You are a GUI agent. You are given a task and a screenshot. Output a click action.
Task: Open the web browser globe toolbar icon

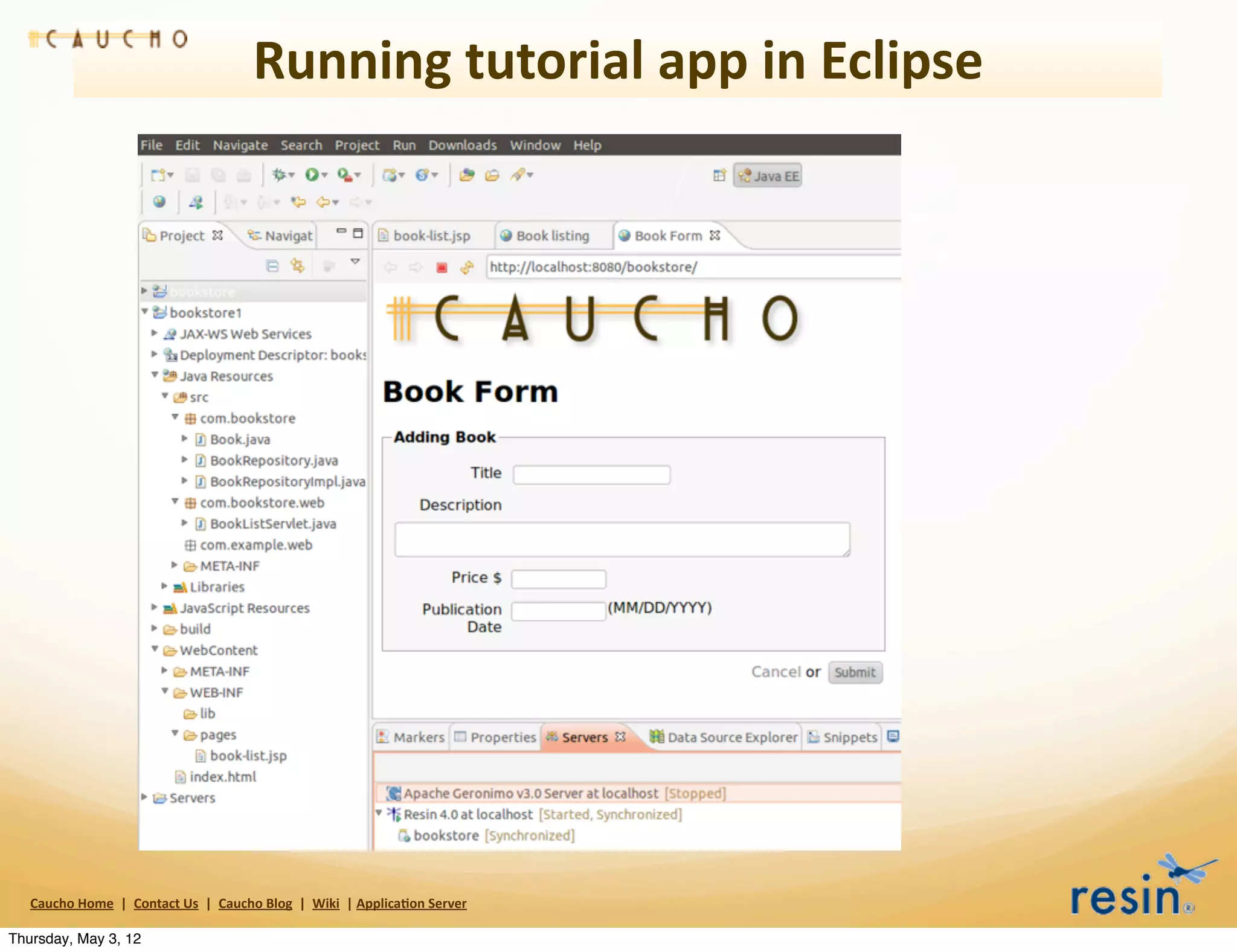[x=159, y=202]
